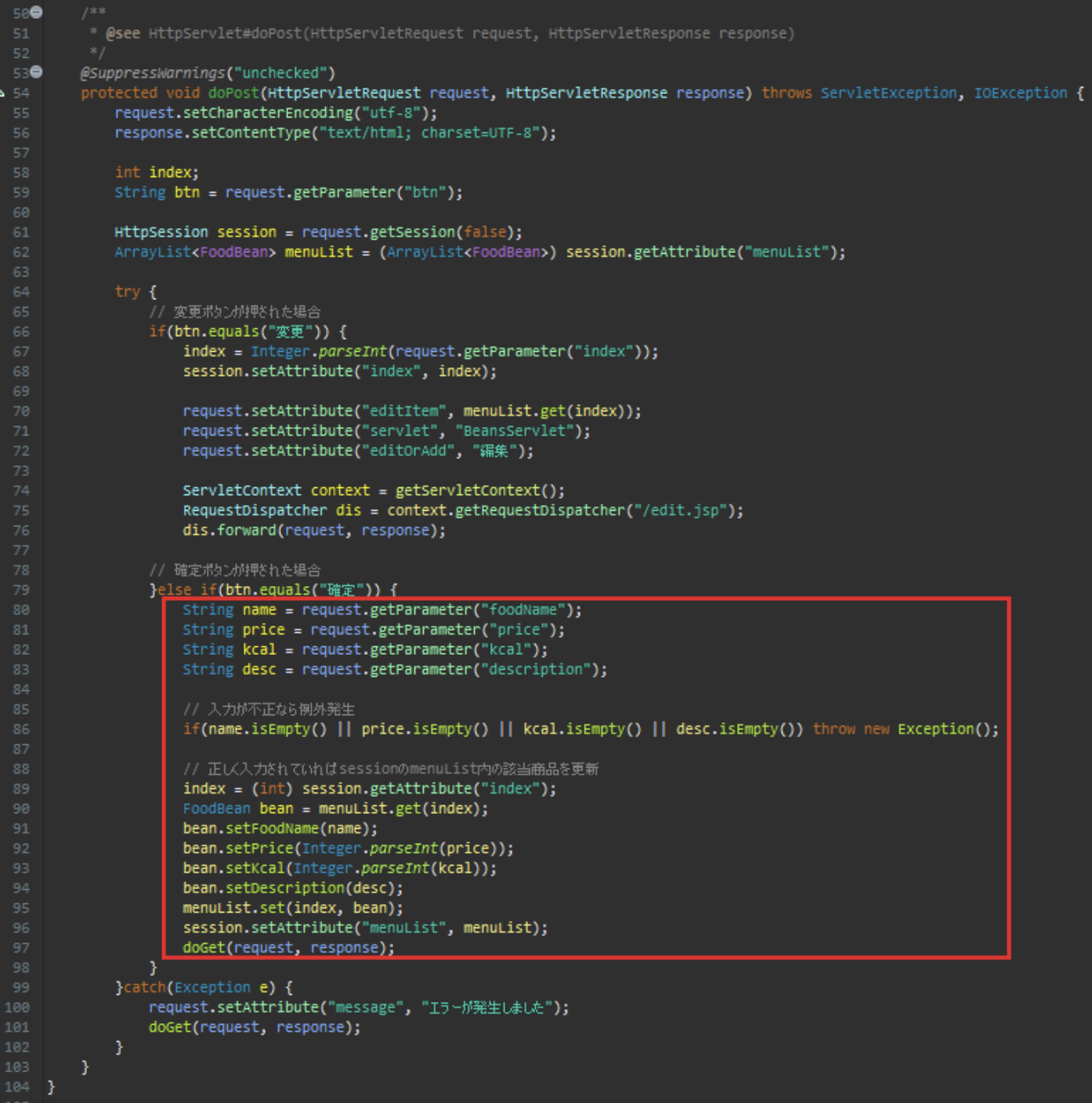Click doGet call on line 97
This screenshot has height=1103, width=1092.
[x=288, y=949]
